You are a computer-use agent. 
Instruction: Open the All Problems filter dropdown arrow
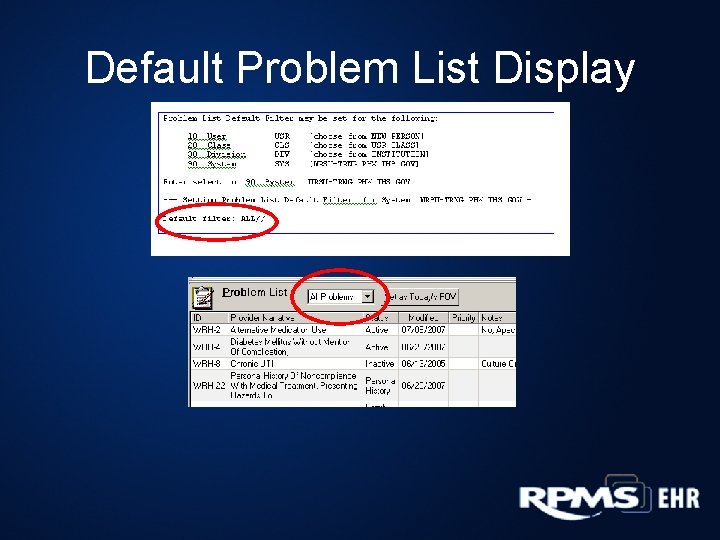[367, 297]
